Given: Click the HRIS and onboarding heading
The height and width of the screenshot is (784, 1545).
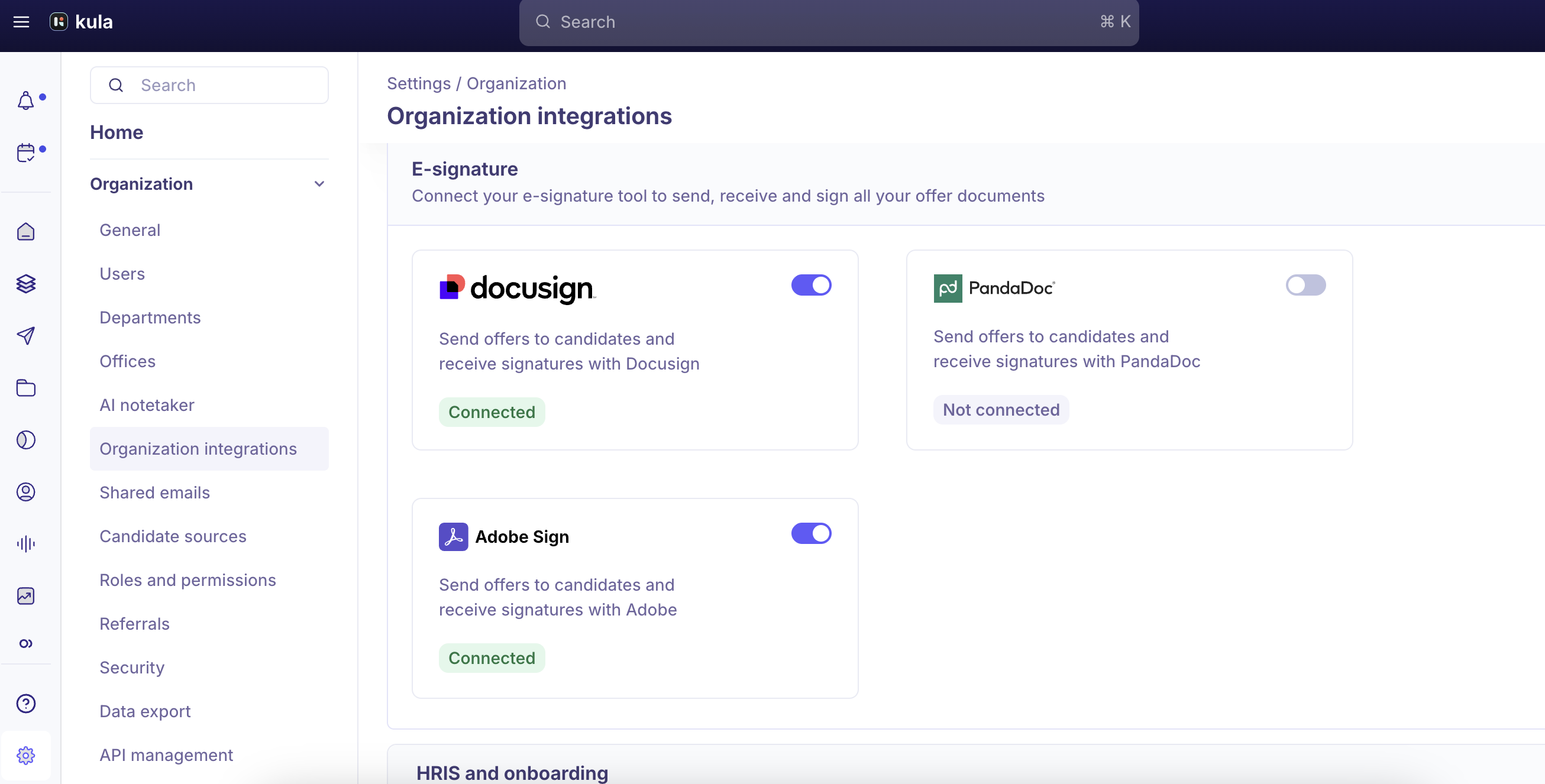Looking at the screenshot, I should click(512, 773).
